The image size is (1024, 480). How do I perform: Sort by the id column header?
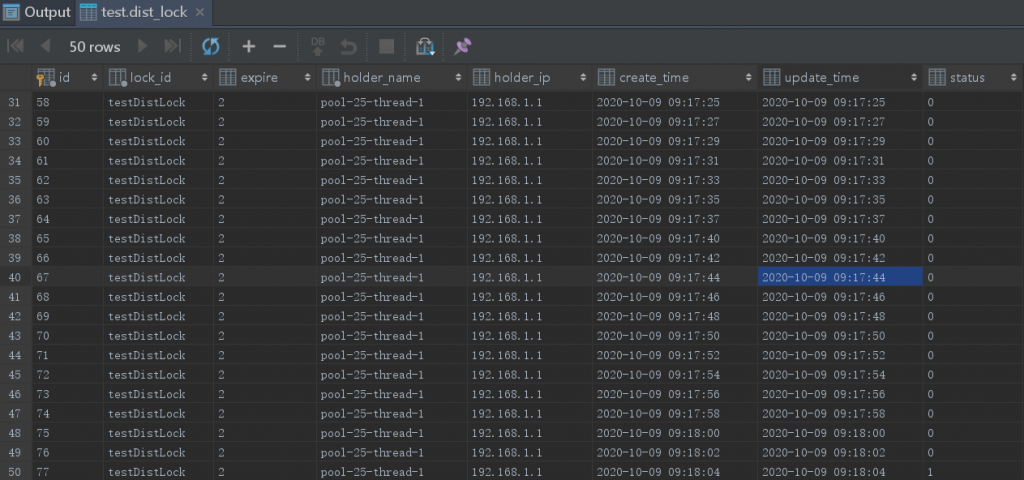[x=67, y=78]
